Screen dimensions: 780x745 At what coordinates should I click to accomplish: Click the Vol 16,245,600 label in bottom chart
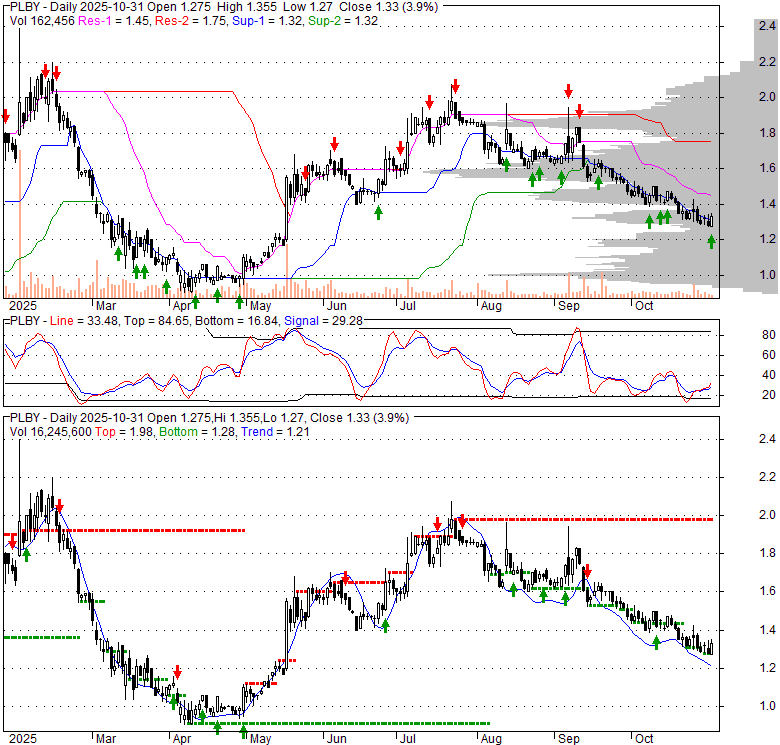pos(51,431)
